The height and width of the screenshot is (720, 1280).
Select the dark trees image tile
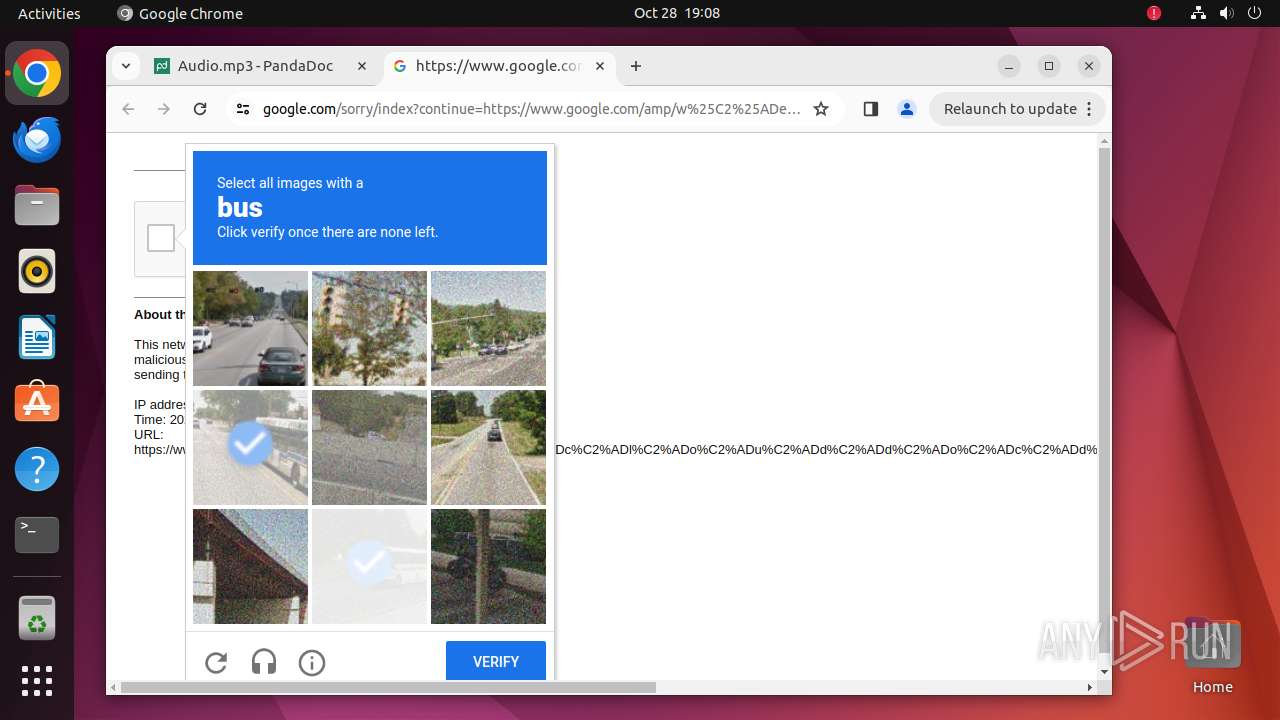click(x=488, y=566)
